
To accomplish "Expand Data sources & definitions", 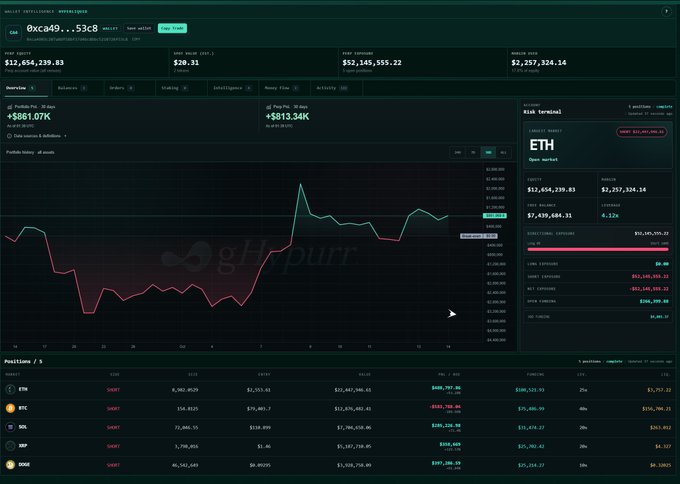I will coord(37,136).
